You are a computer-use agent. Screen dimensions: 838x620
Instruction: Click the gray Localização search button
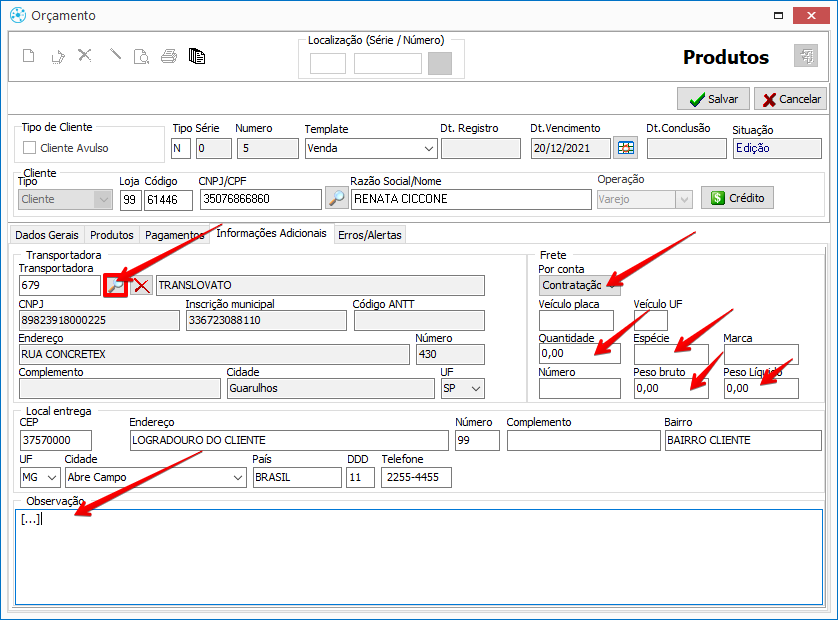click(x=440, y=64)
